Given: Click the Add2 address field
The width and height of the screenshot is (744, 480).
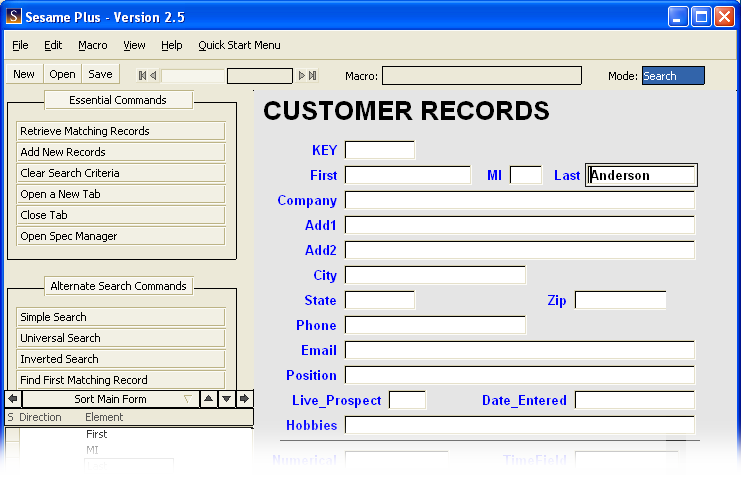Looking at the screenshot, I should 520,250.
